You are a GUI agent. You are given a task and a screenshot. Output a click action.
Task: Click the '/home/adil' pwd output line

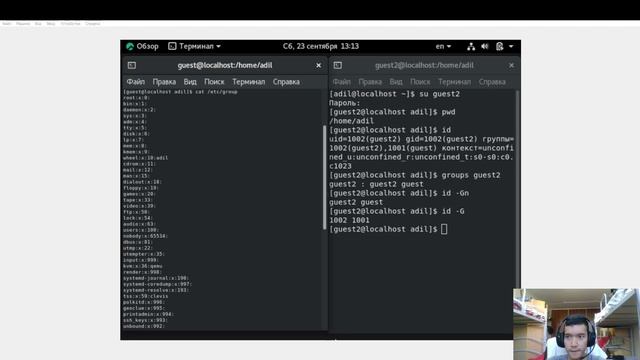(351, 121)
